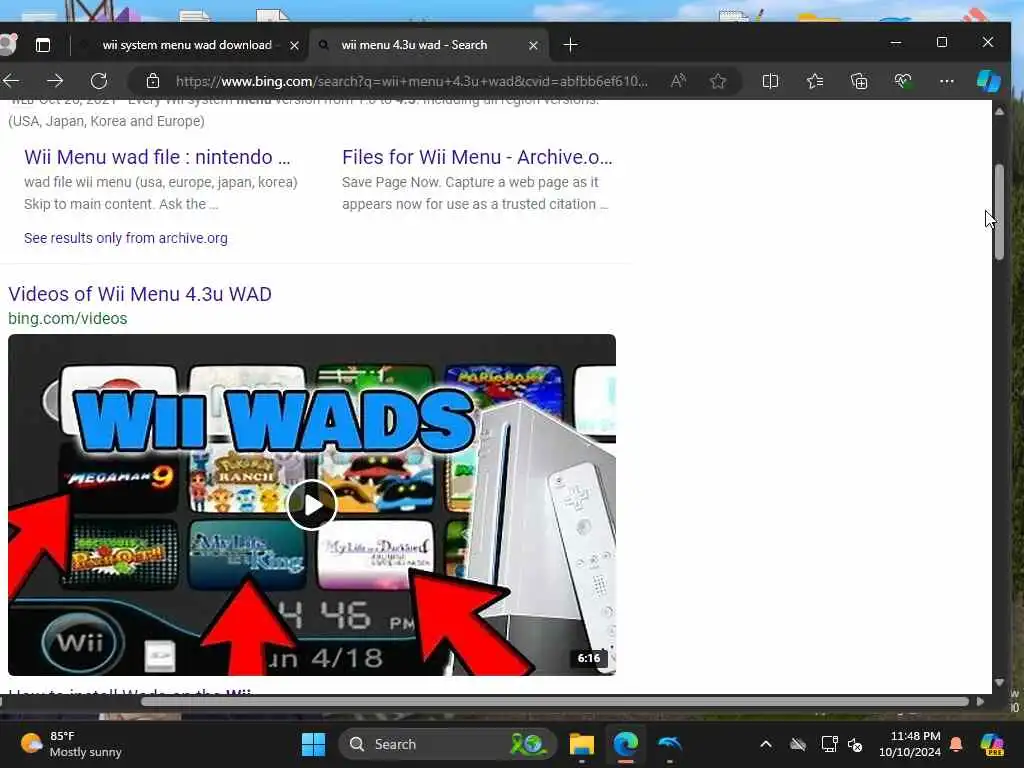Screen dimensions: 1024x768
Task: Open a new browser tab
Action: 570,45
